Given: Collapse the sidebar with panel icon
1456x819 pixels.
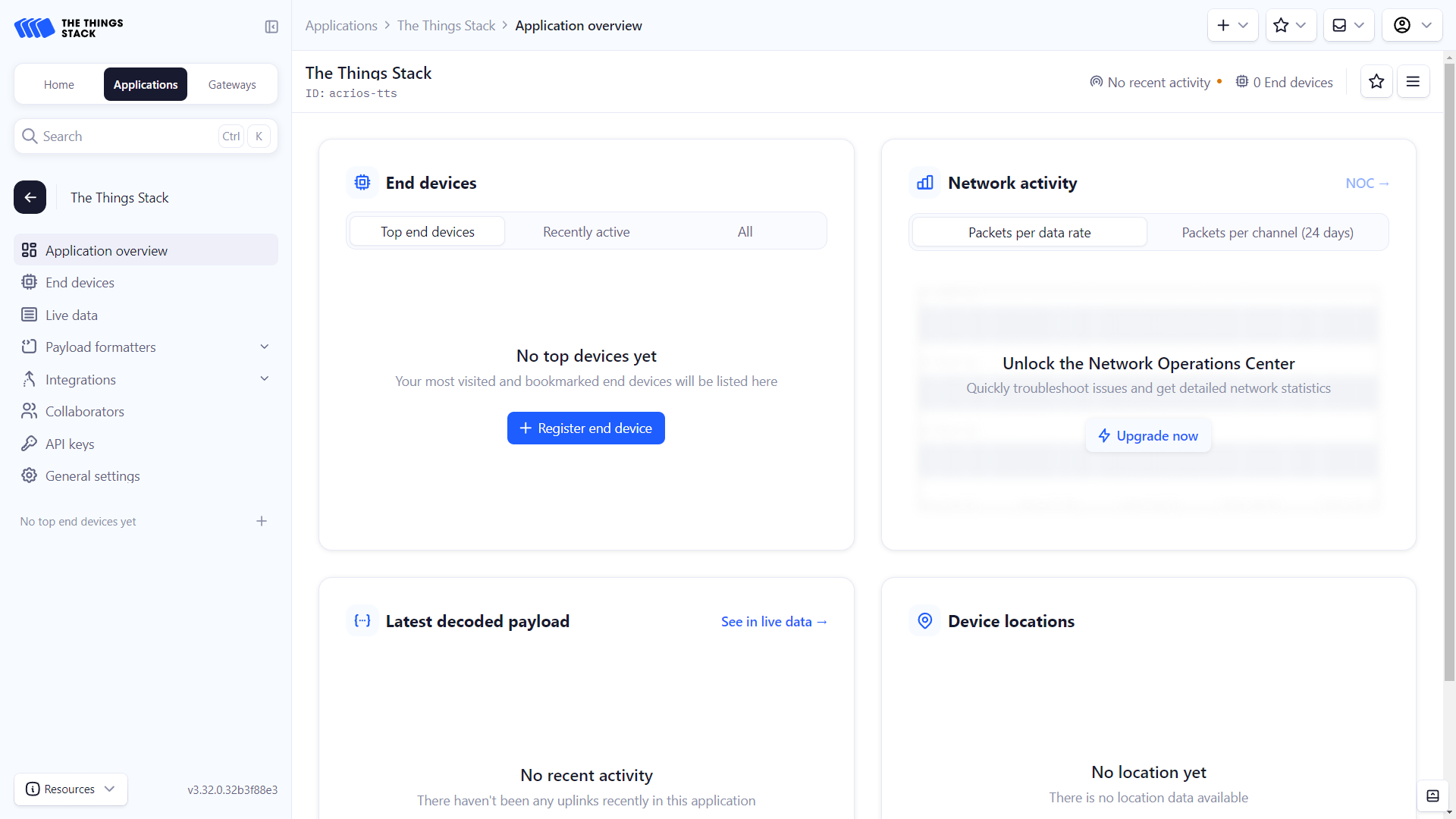Looking at the screenshot, I should point(271,27).
